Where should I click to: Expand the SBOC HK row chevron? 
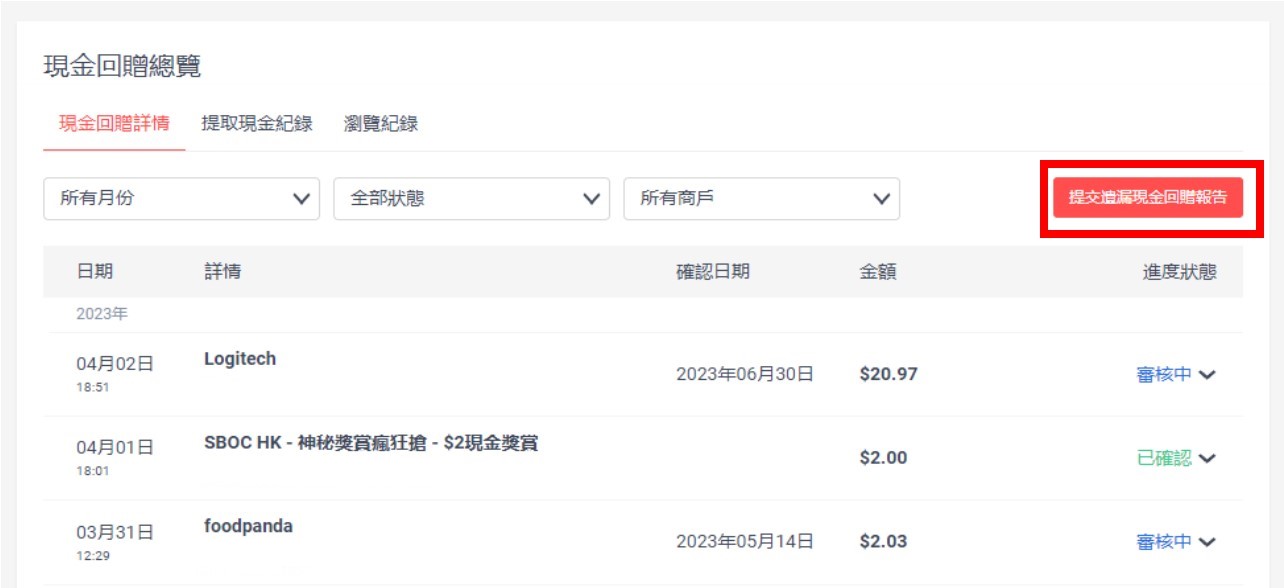click(1207, 459)
